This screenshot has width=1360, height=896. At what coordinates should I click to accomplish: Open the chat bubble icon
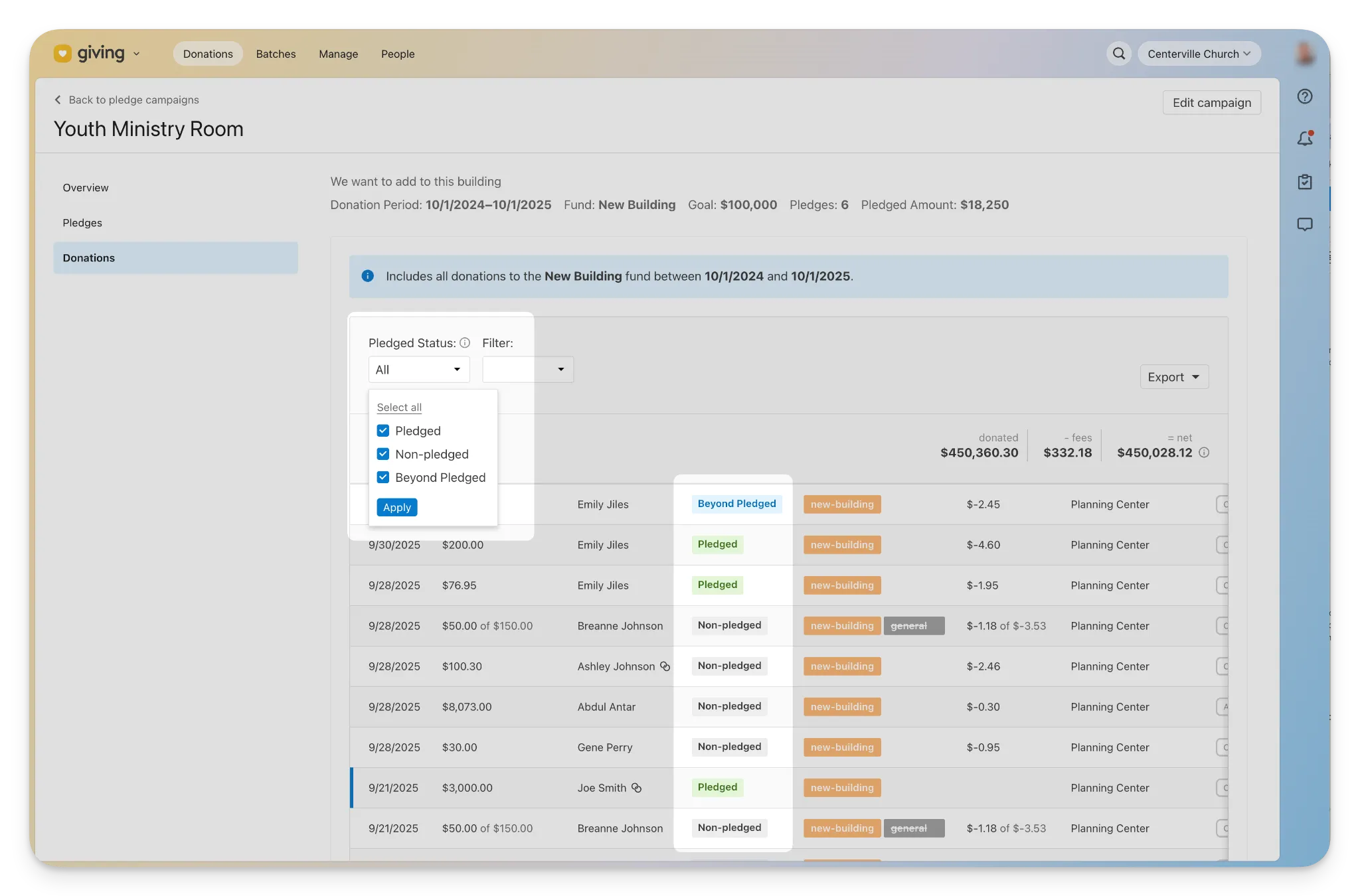pos(1305,224)
